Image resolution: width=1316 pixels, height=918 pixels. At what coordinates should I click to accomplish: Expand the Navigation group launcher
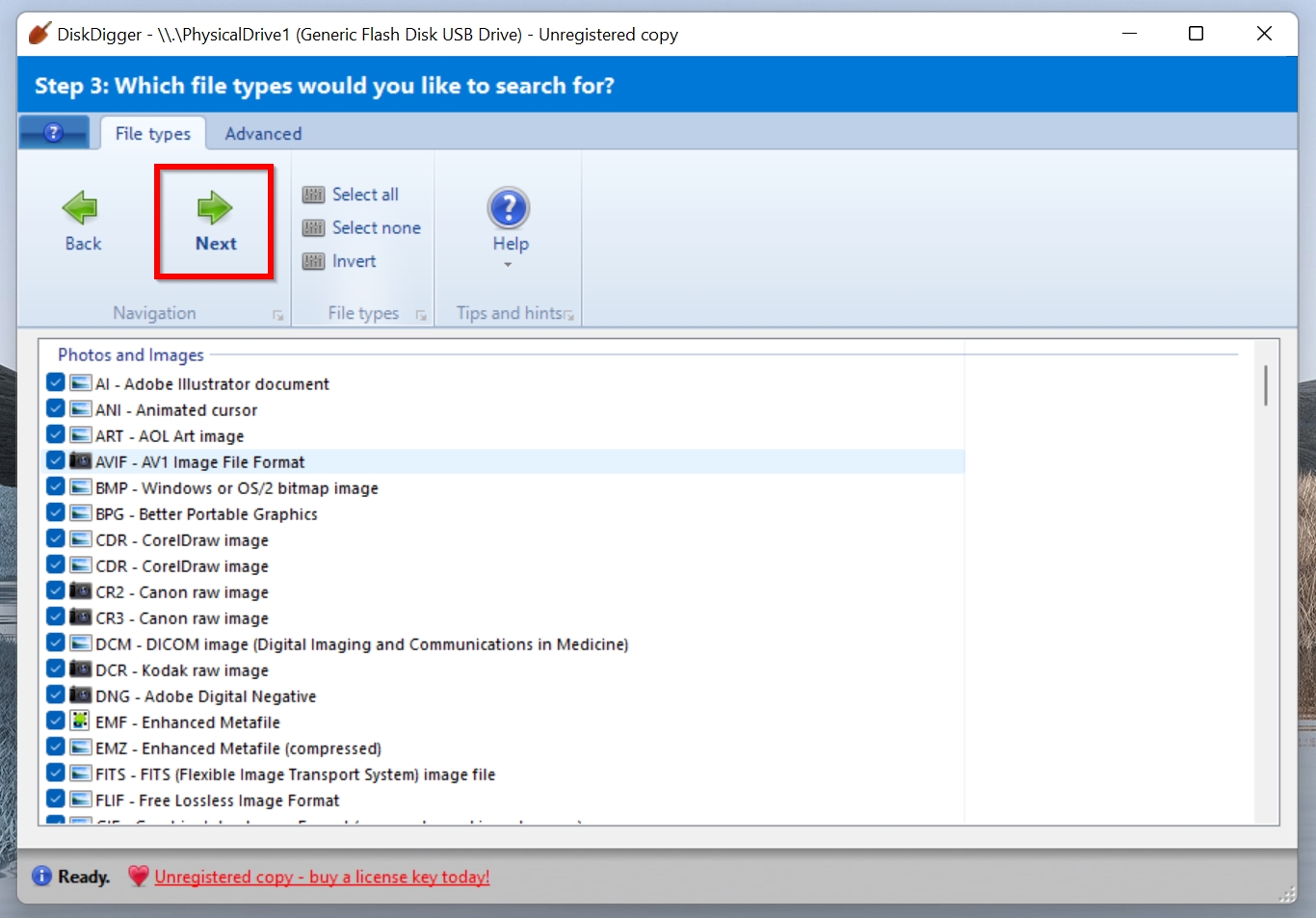pyautogui.click(x=277, y=315)
